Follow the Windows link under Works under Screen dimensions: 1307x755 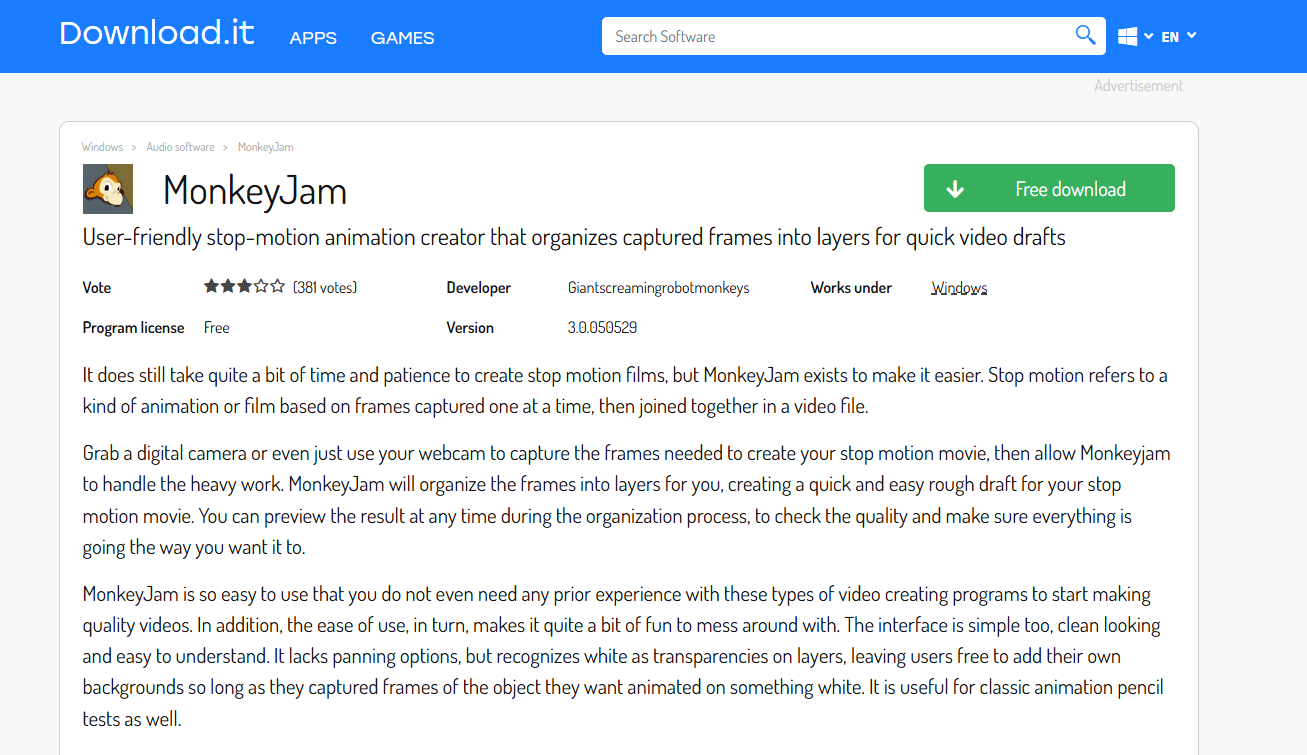click(x=959, y=288)
